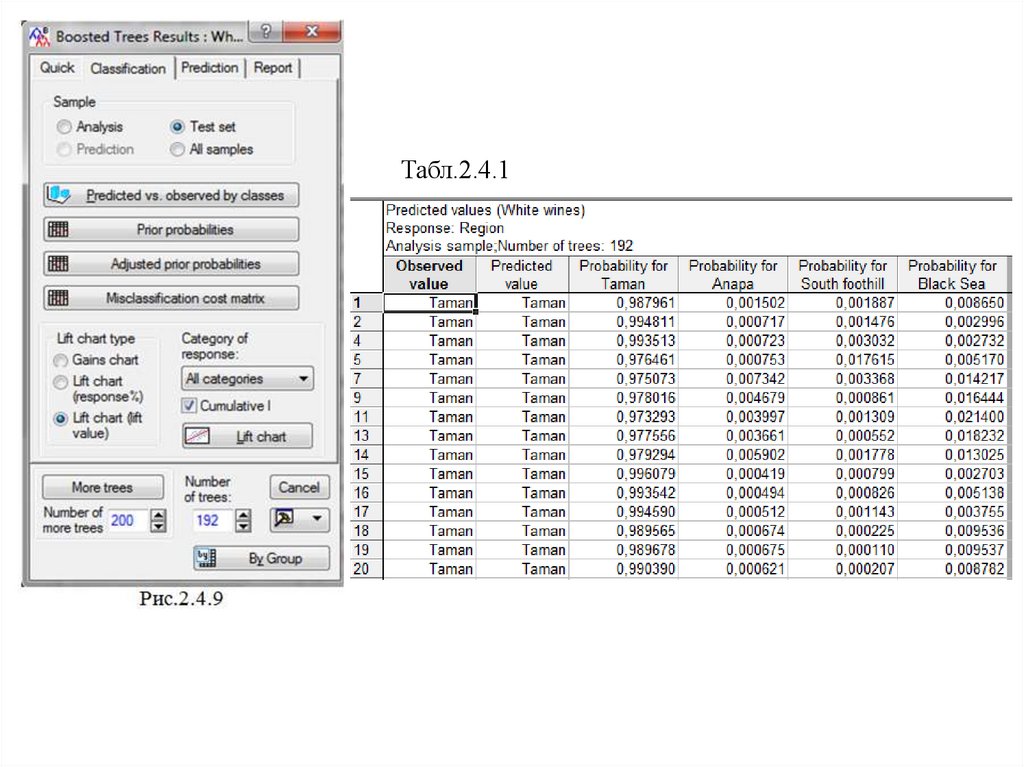Select the Probability for Black Sea header
This screenshot has height=767, width=1024.
click(952, 274)
